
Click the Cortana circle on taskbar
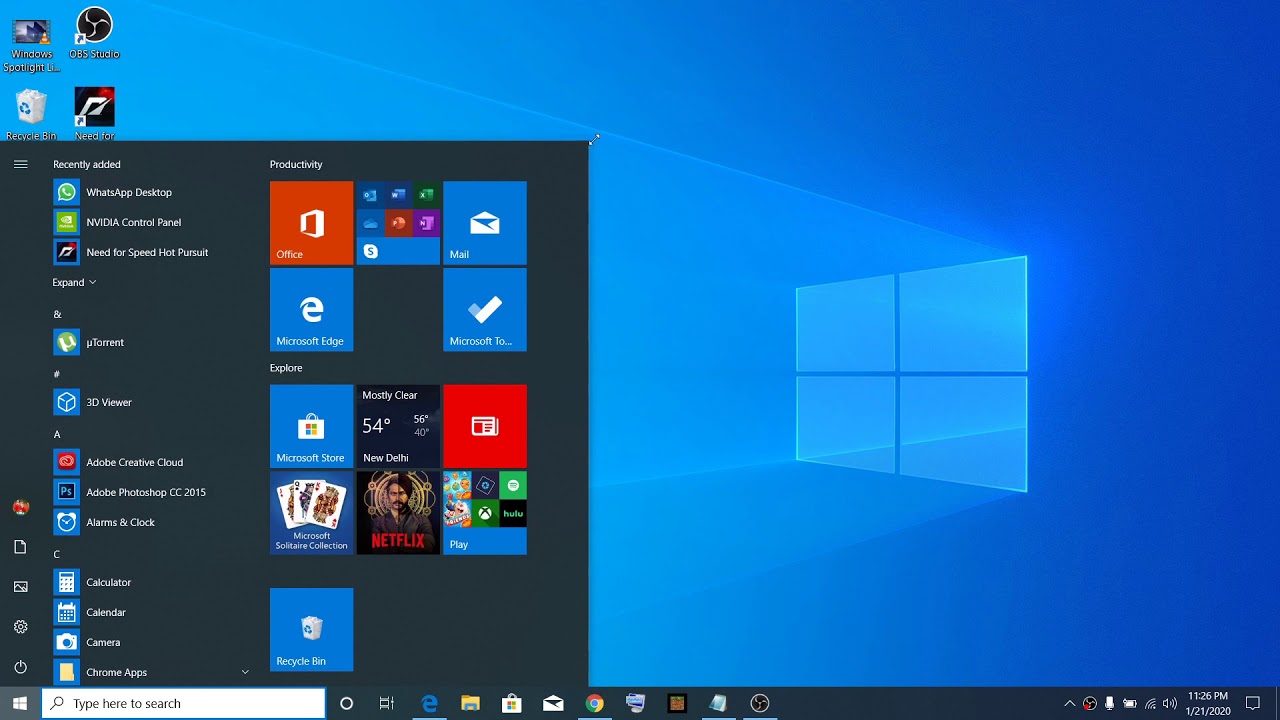346,703
